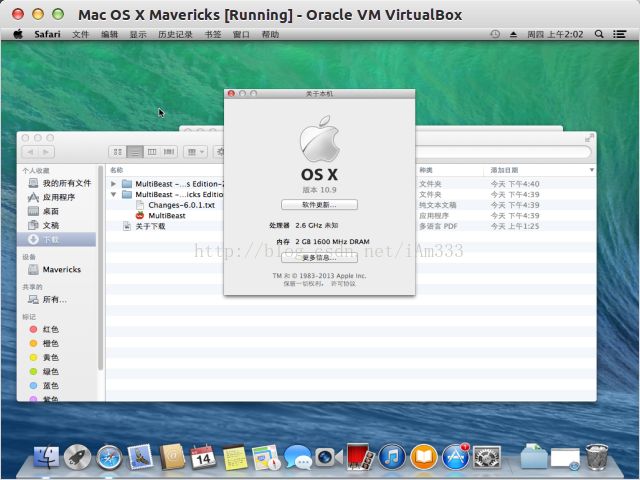Switch Finder to Cover Flow view

click(x=169, y=152)
